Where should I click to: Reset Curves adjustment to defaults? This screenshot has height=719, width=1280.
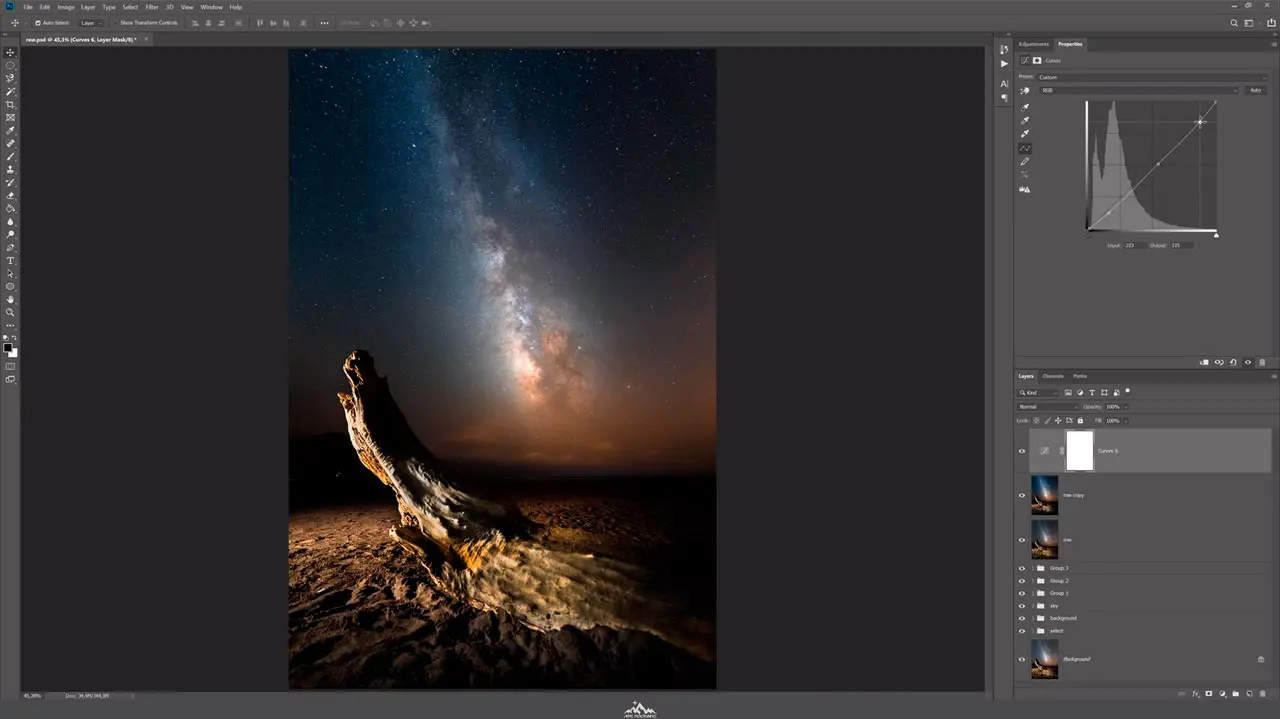coord(1233,362)
